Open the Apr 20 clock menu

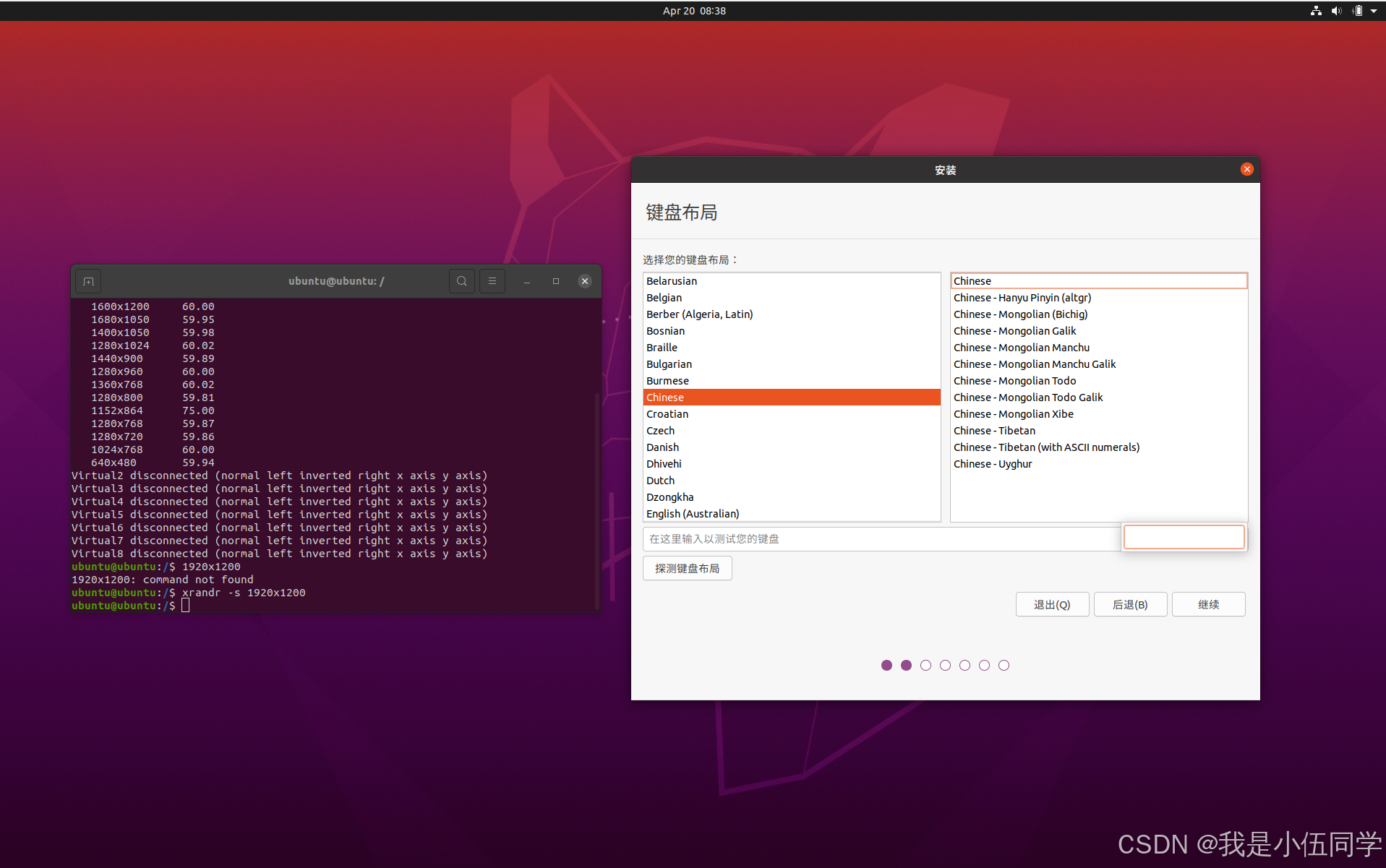(x=693, y=10)
